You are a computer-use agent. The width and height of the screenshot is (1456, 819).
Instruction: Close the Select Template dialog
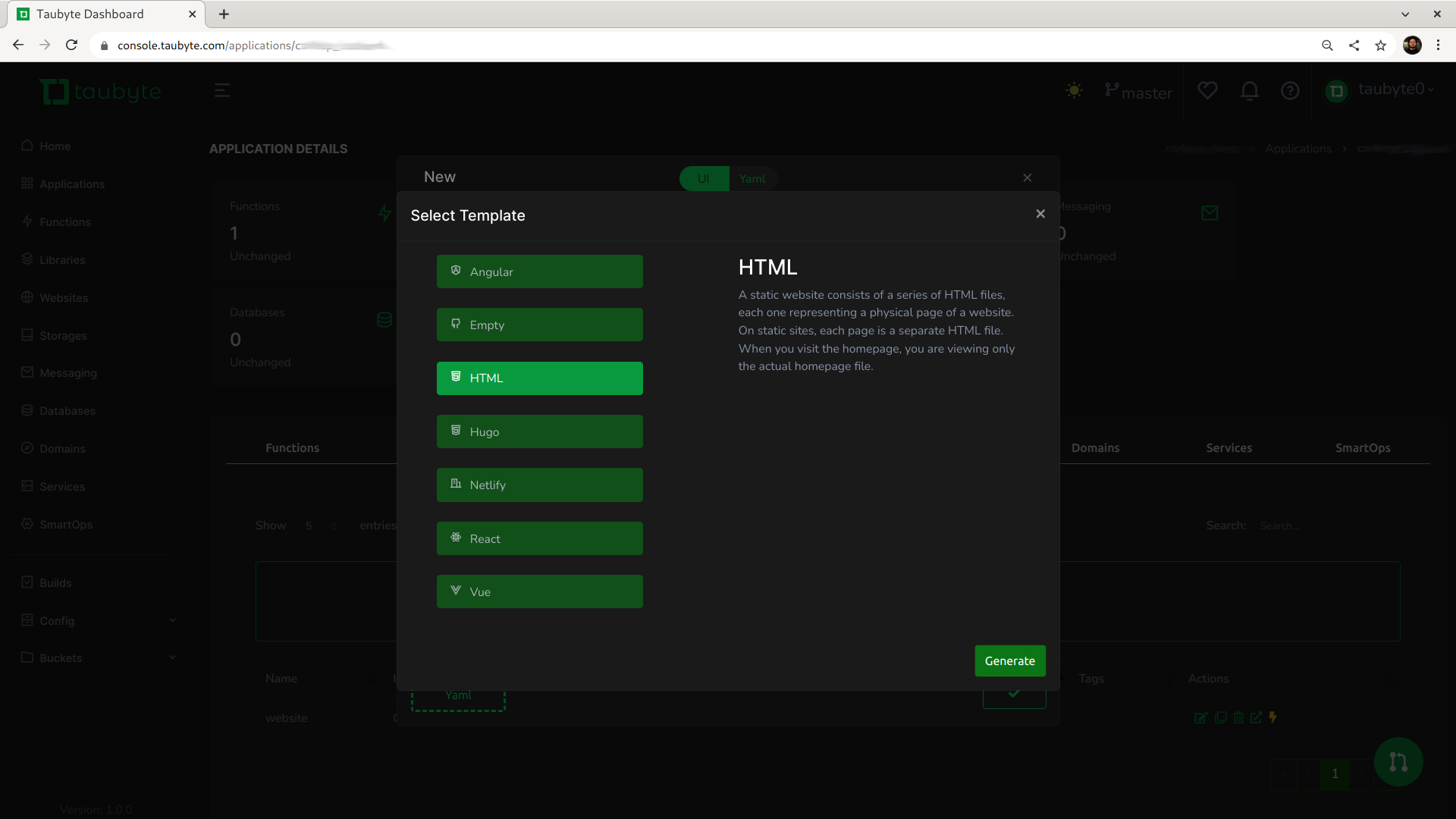coord(1040,214)
